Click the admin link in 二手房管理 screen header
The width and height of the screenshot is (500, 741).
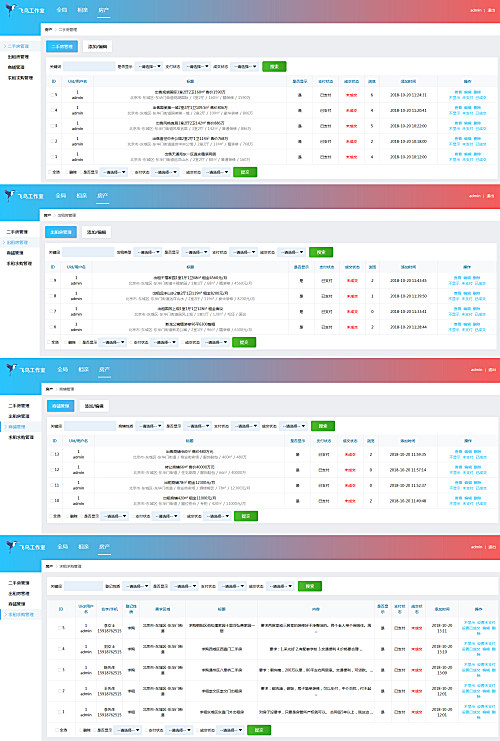(475, 10)
